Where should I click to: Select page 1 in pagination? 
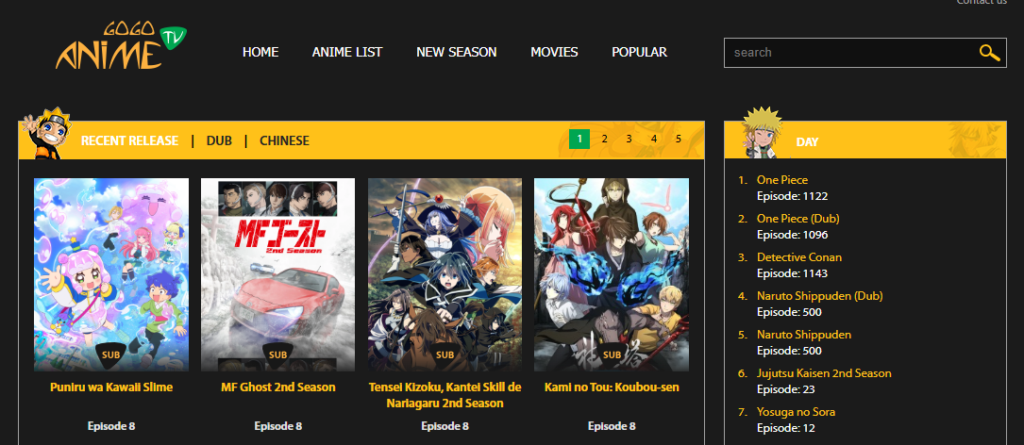pos(579,139)
